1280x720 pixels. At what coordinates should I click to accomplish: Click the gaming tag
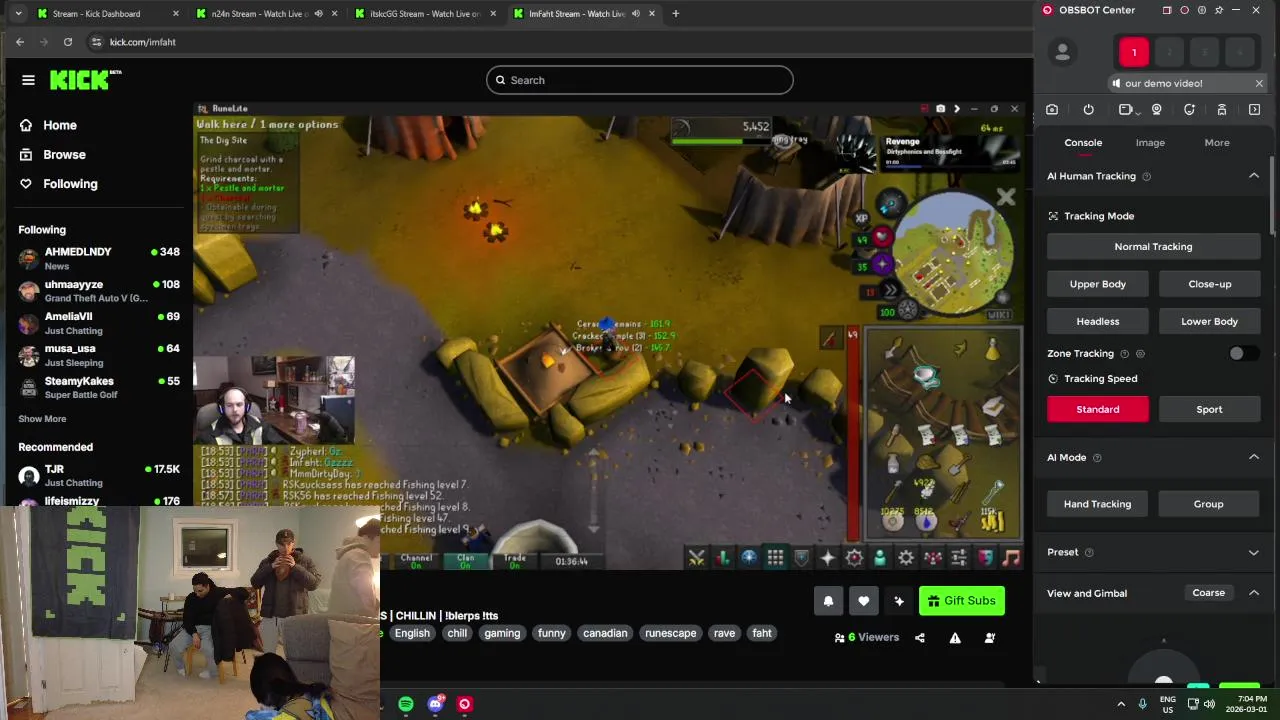502,633
